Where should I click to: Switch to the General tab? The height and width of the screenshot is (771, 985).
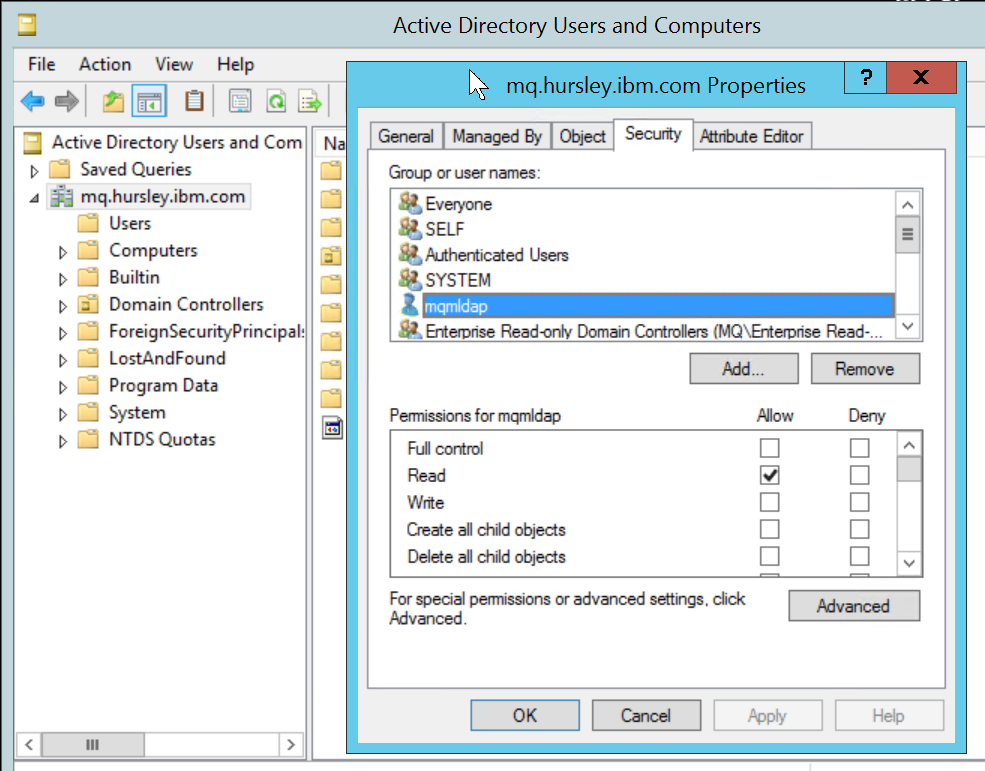[406, 136]
